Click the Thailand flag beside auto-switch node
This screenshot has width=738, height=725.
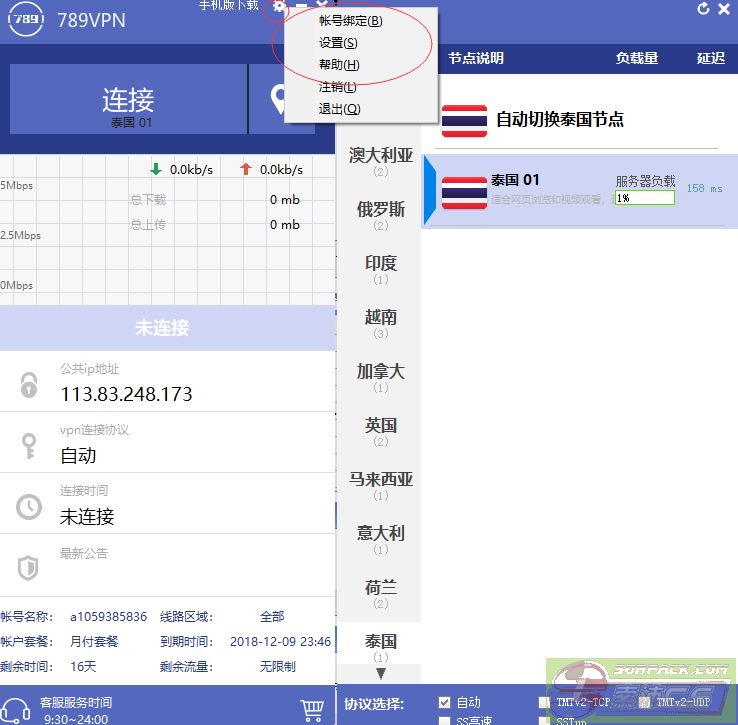(x=464, y=120)
